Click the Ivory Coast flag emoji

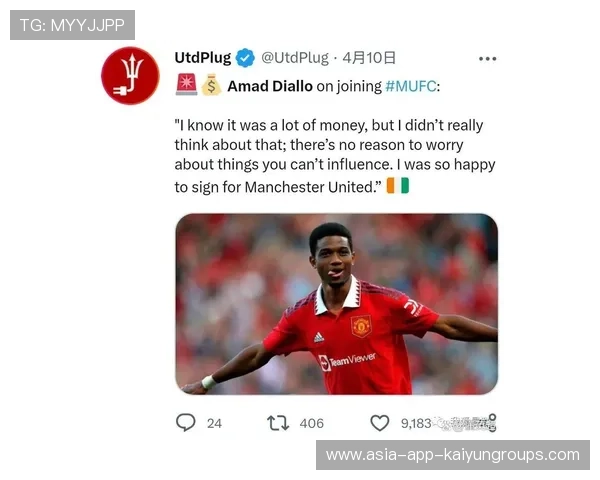coord(398,185)
